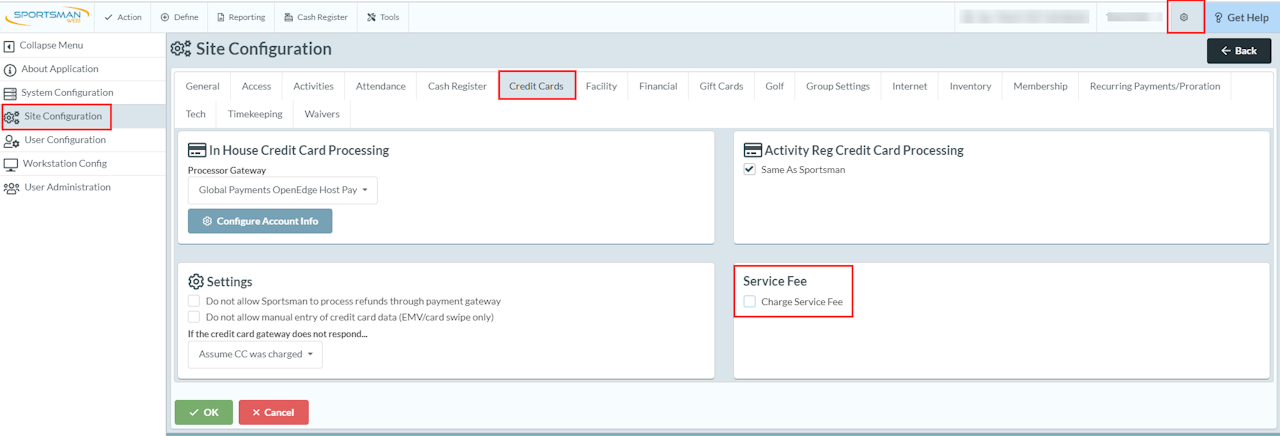Screen dimensions: 1280x436
Task: Click the Collapse Menu arrow icon
Action: (10, 46)
